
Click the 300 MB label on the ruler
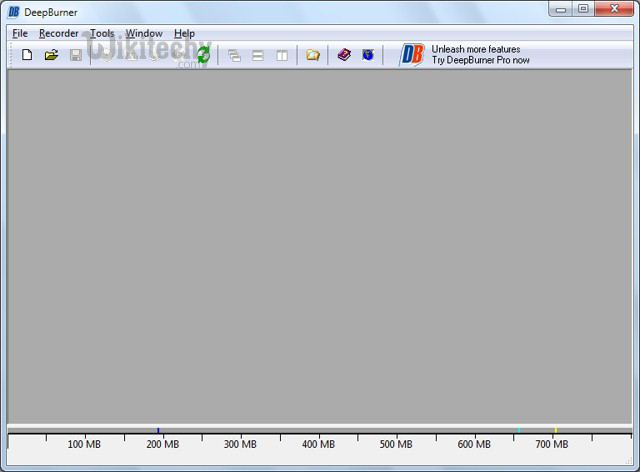point(240,444)
